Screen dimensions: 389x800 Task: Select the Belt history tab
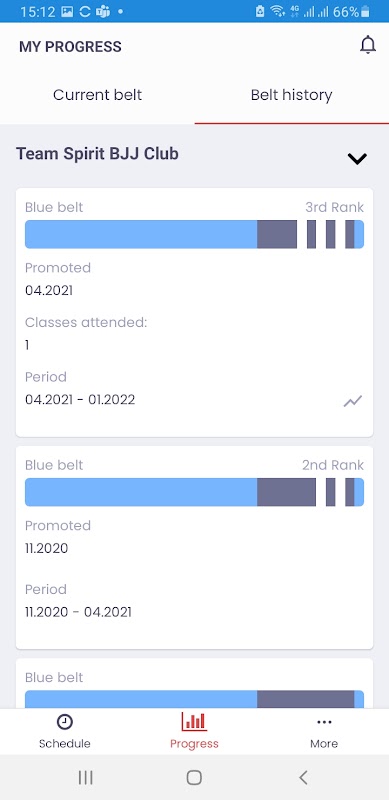(291, 95)
